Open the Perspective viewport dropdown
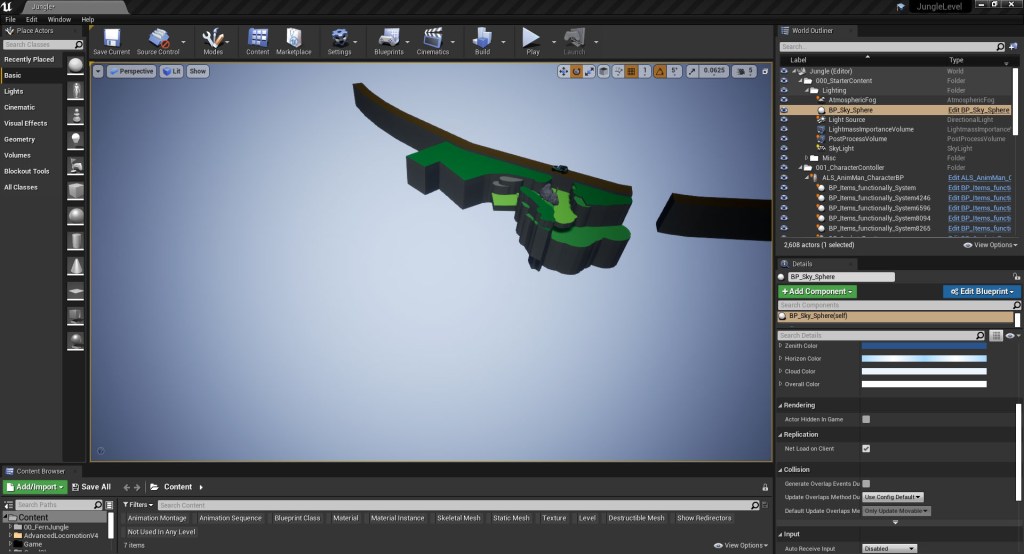This screenshot has height=554, width=1024. tap(131, 71)
